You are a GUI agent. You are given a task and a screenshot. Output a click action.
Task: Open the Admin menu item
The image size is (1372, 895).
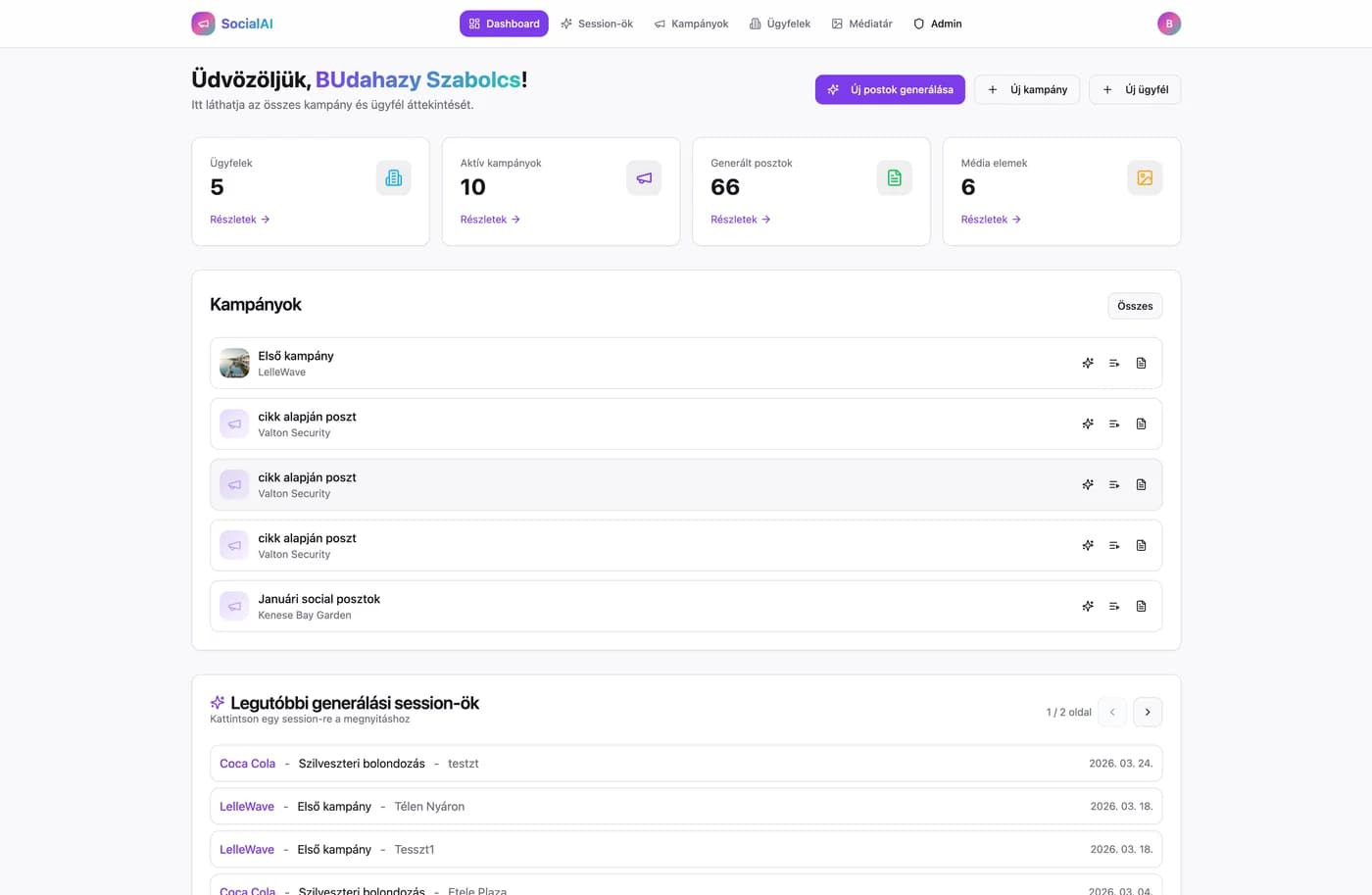[x=938, y=24]
